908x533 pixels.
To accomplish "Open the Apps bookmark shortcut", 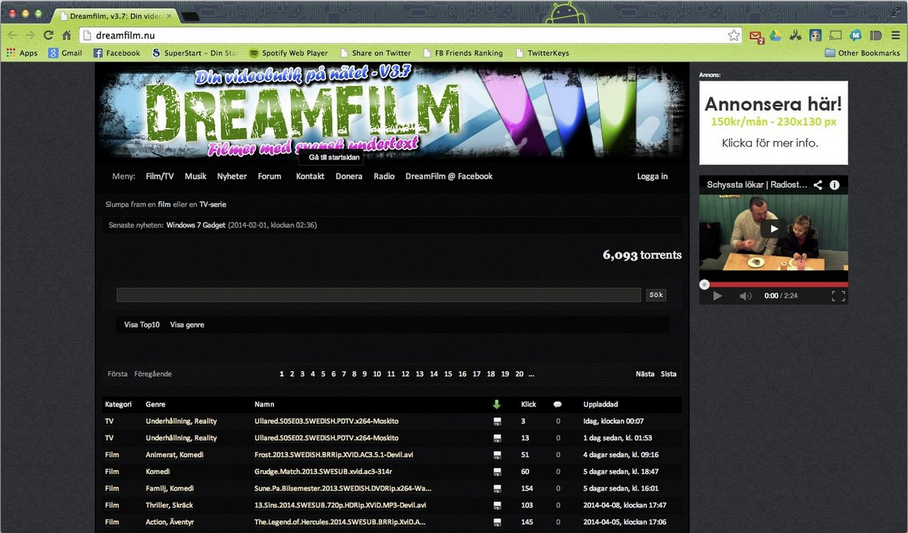I will (x=21, y=53).
